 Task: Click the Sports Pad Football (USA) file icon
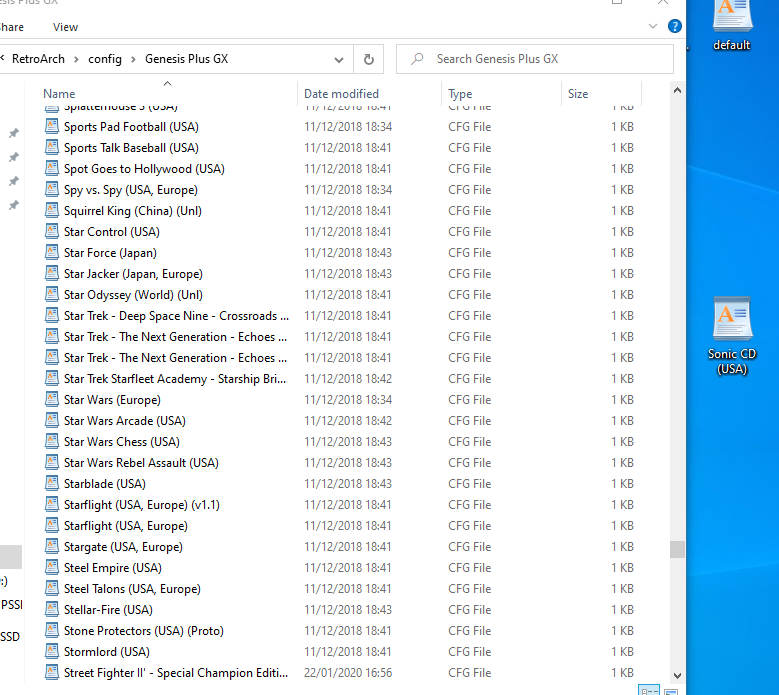pos(52,126)
